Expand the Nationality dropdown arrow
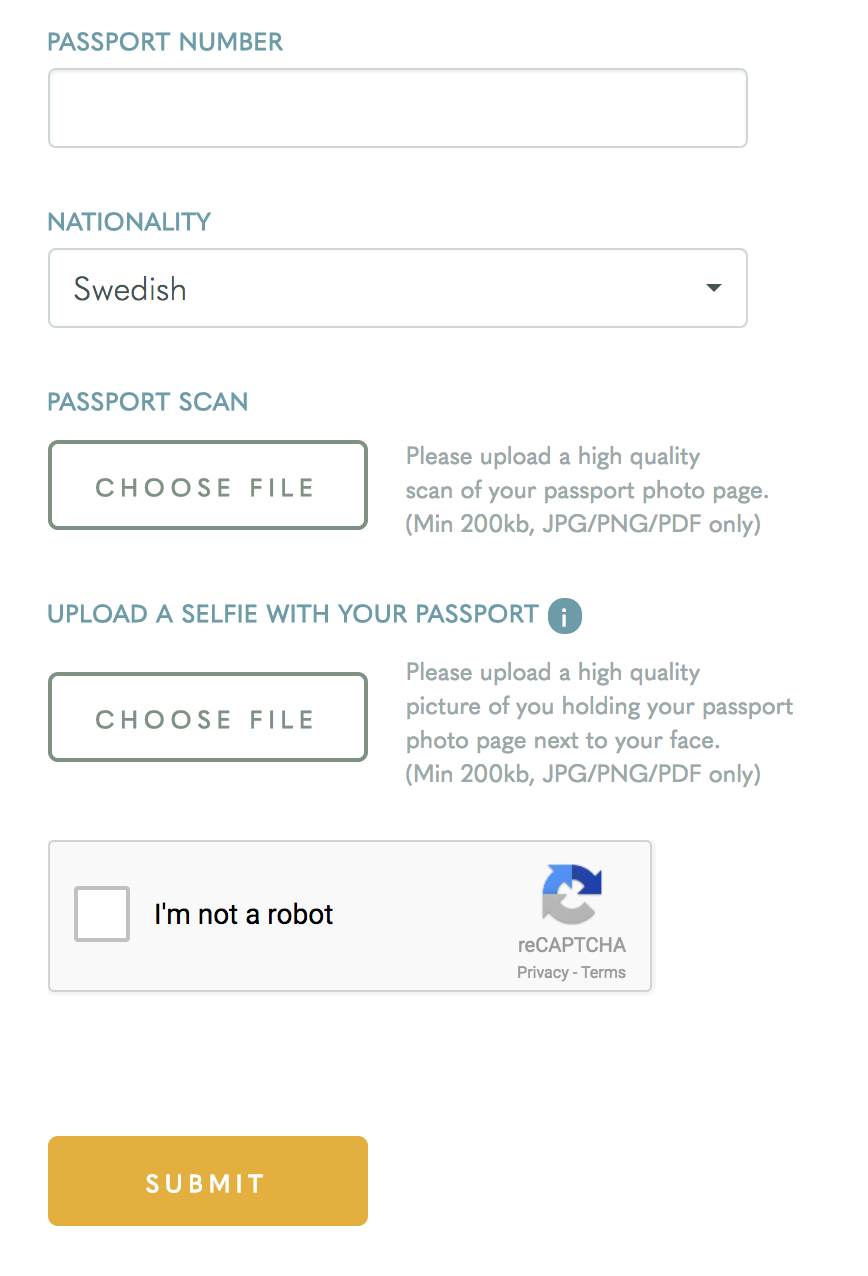This screenshot has height=1276, width=868. tap(713, 288)
